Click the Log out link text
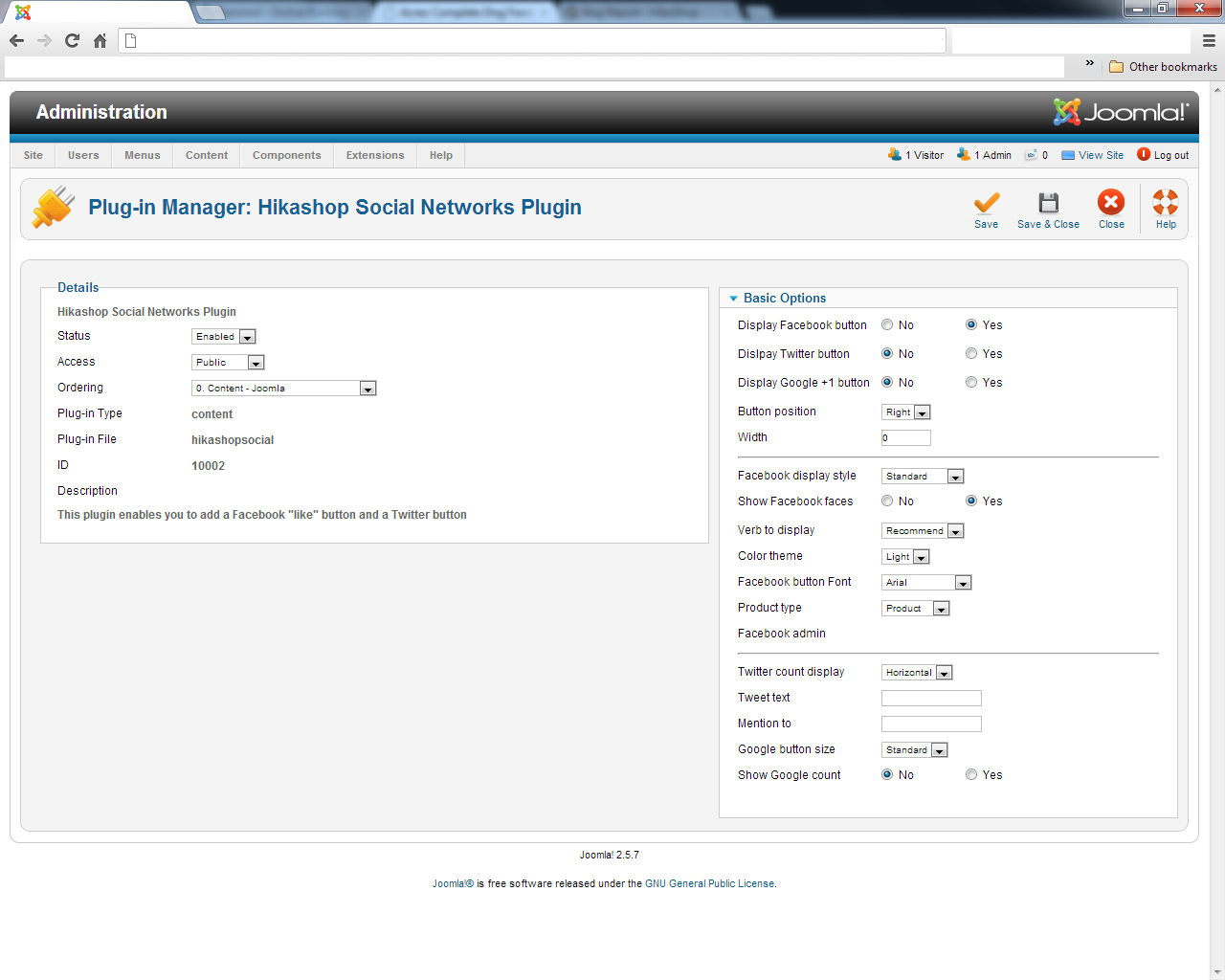Viewport: 1225px width, 980px height. pos(1171,155)
